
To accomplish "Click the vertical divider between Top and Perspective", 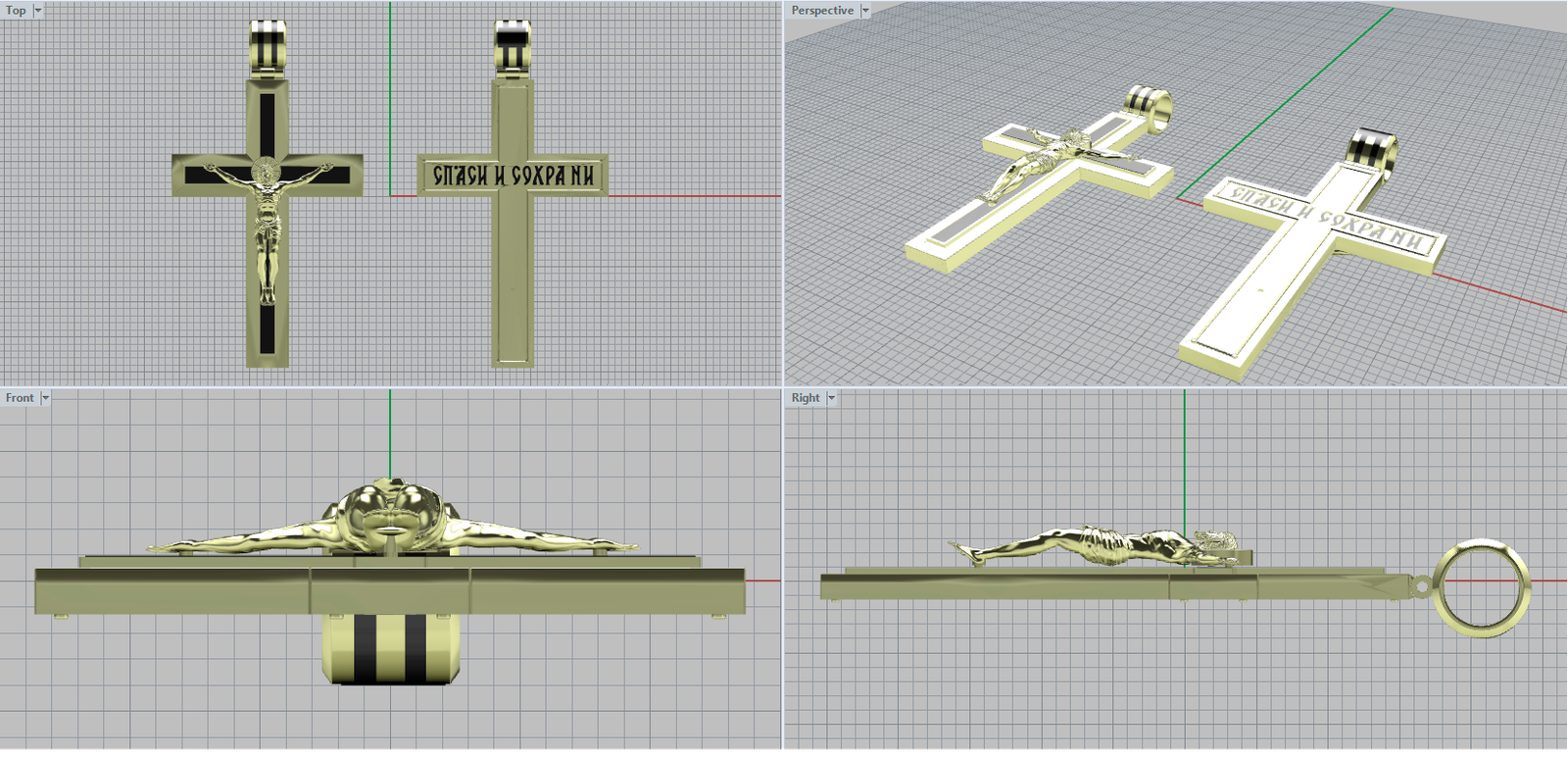I will pos(783,196).
